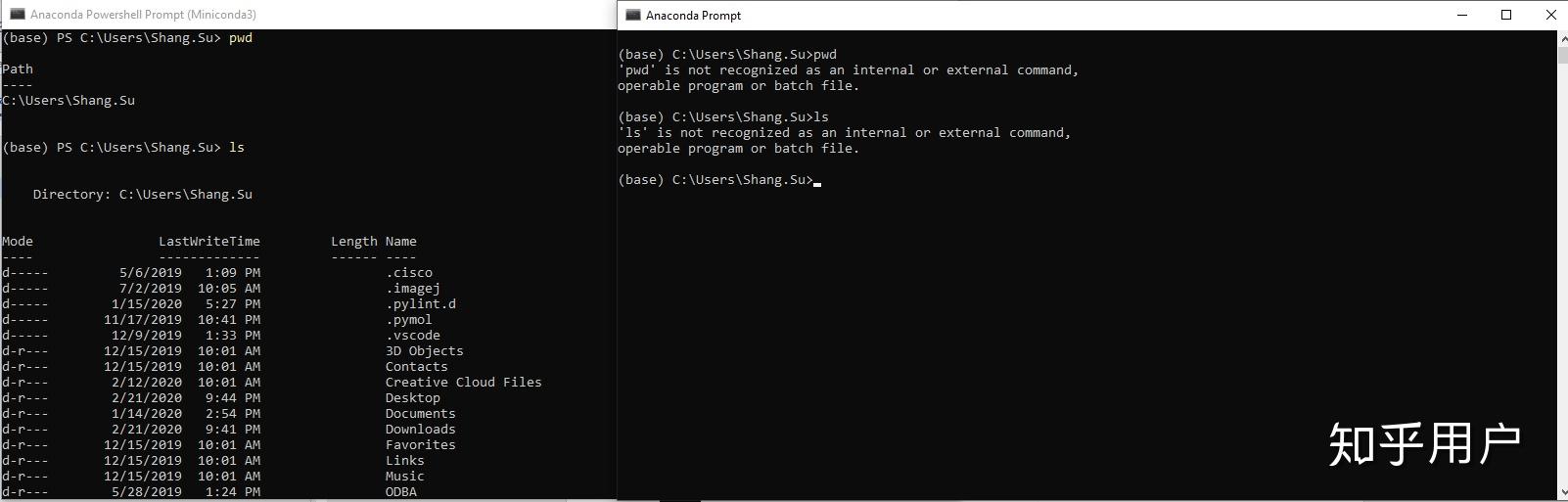Click the scrollbar thumb in Anaconda Prompt
1568x502 pixels.
click(1561, 54)
